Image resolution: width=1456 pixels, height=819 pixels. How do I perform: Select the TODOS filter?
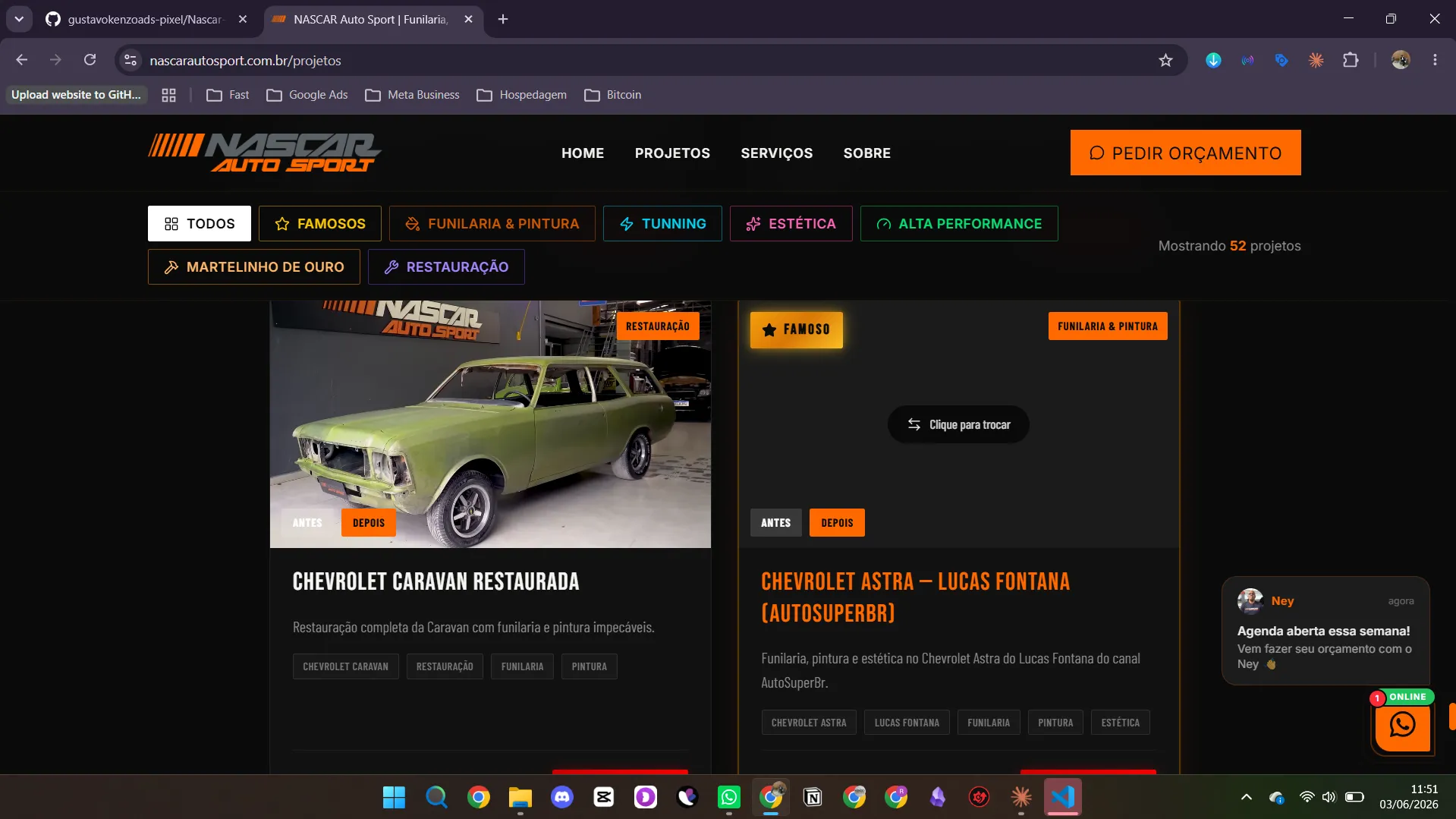200,224
